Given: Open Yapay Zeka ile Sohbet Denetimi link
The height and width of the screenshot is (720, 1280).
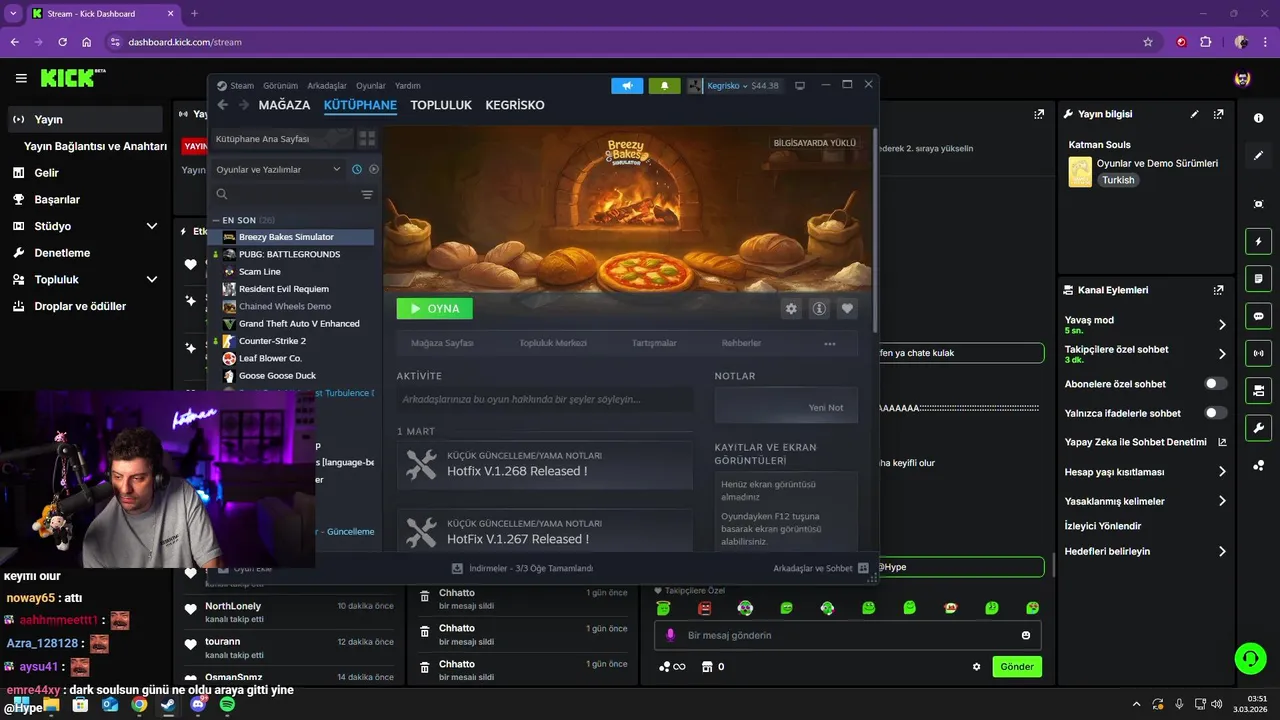Looking at the screenshot, I should click(1146, 442).
